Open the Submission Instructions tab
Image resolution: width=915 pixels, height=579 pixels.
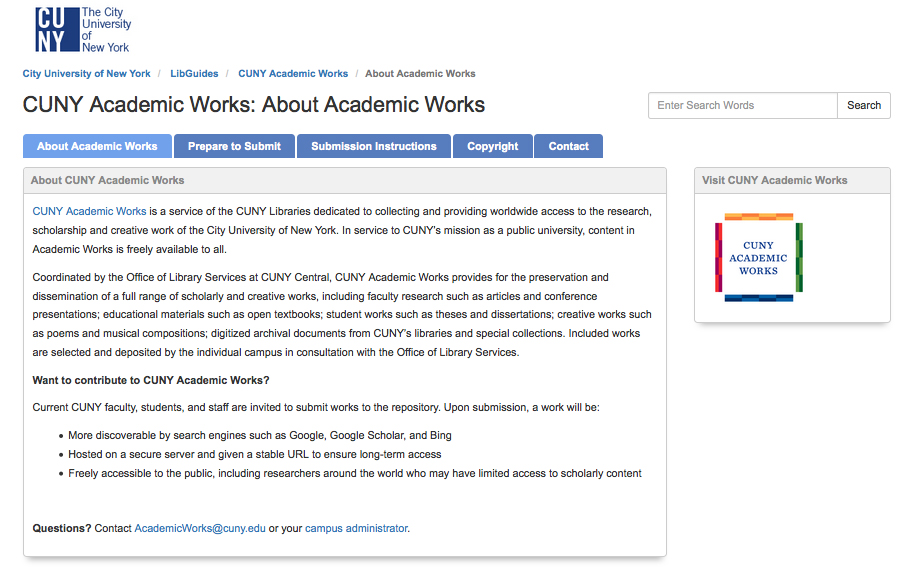click(x=374, y=146)
